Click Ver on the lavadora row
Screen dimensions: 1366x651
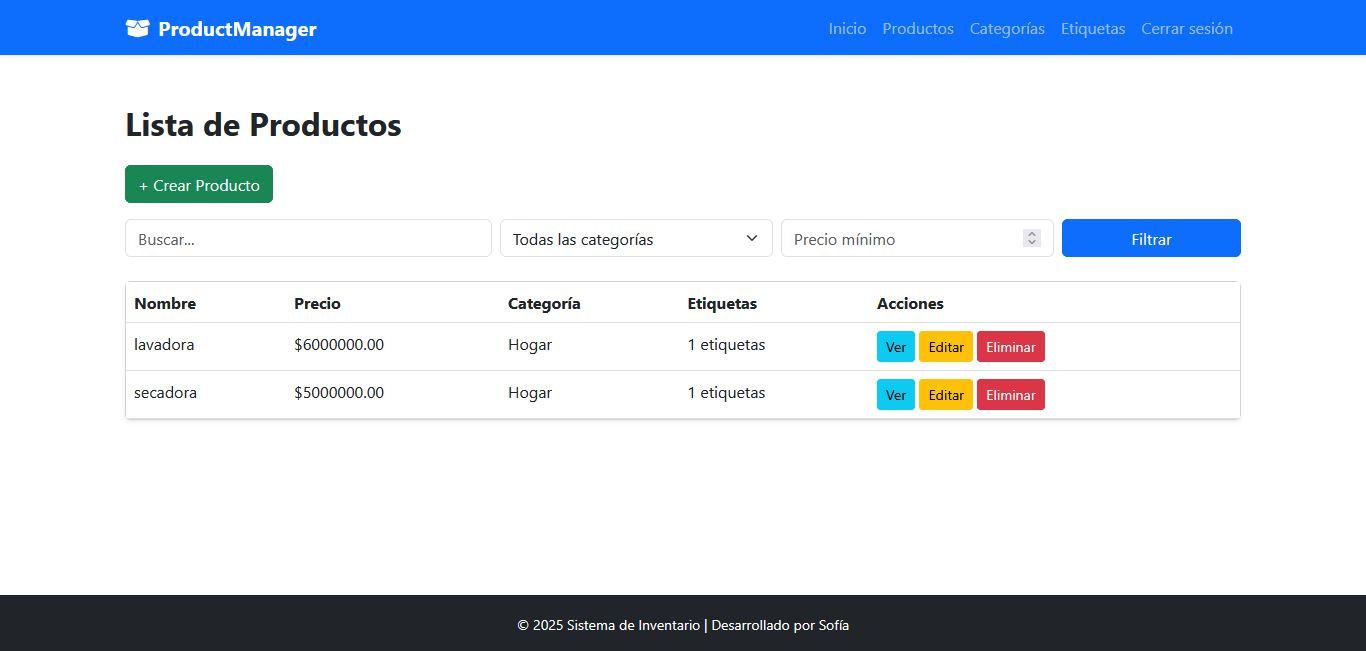click(x=895, y=346)
